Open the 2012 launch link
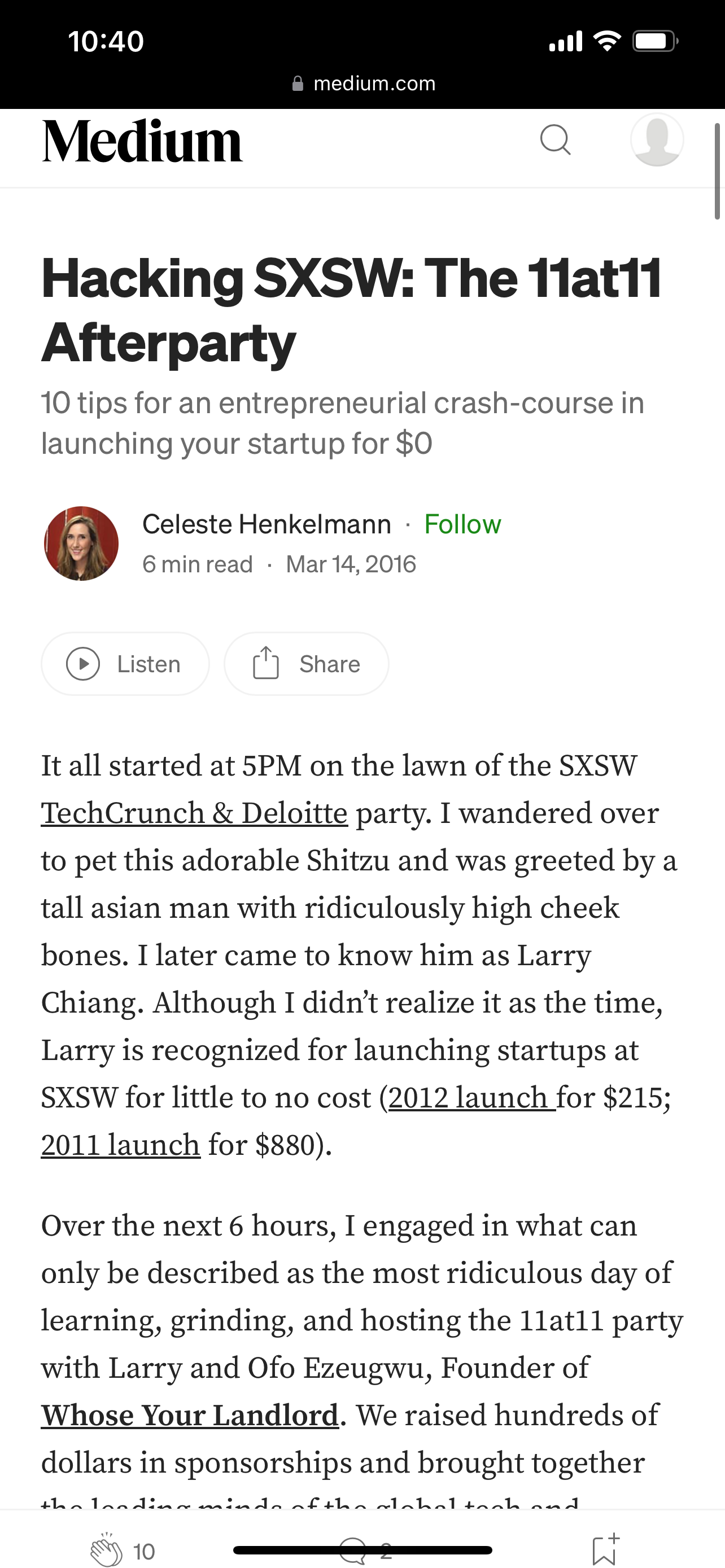The image size is (725, 1568). pyautogui.click(x=472, y=1097)
